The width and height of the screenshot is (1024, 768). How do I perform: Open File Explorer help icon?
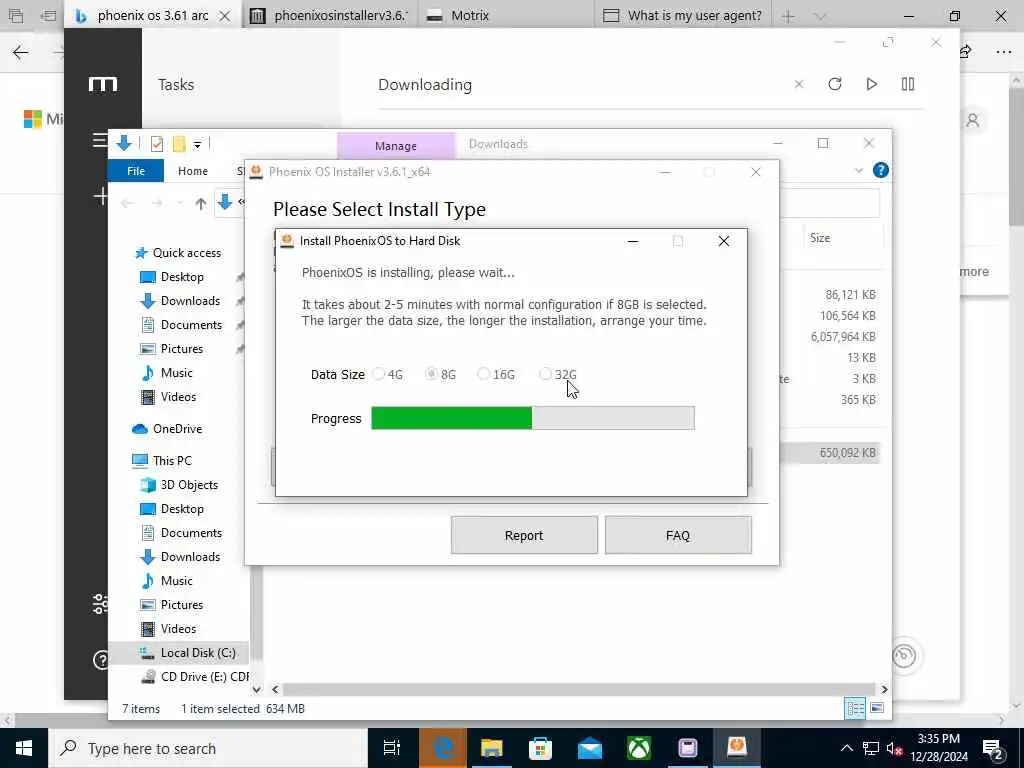pyautogui.click(x=880, y=170)
